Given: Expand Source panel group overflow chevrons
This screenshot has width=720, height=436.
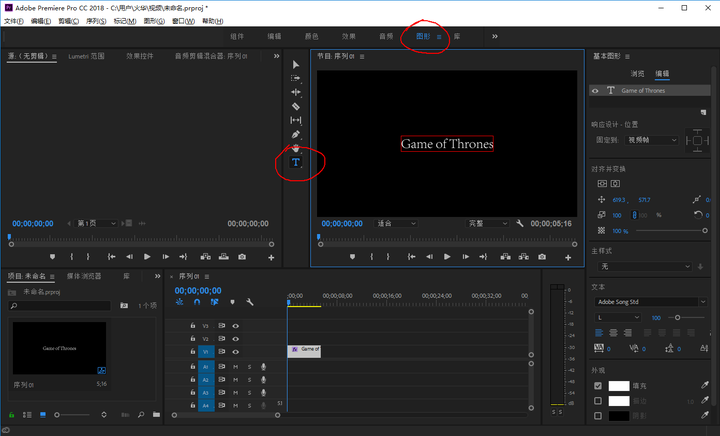Looking at the screenshot, I should (276, 56).
